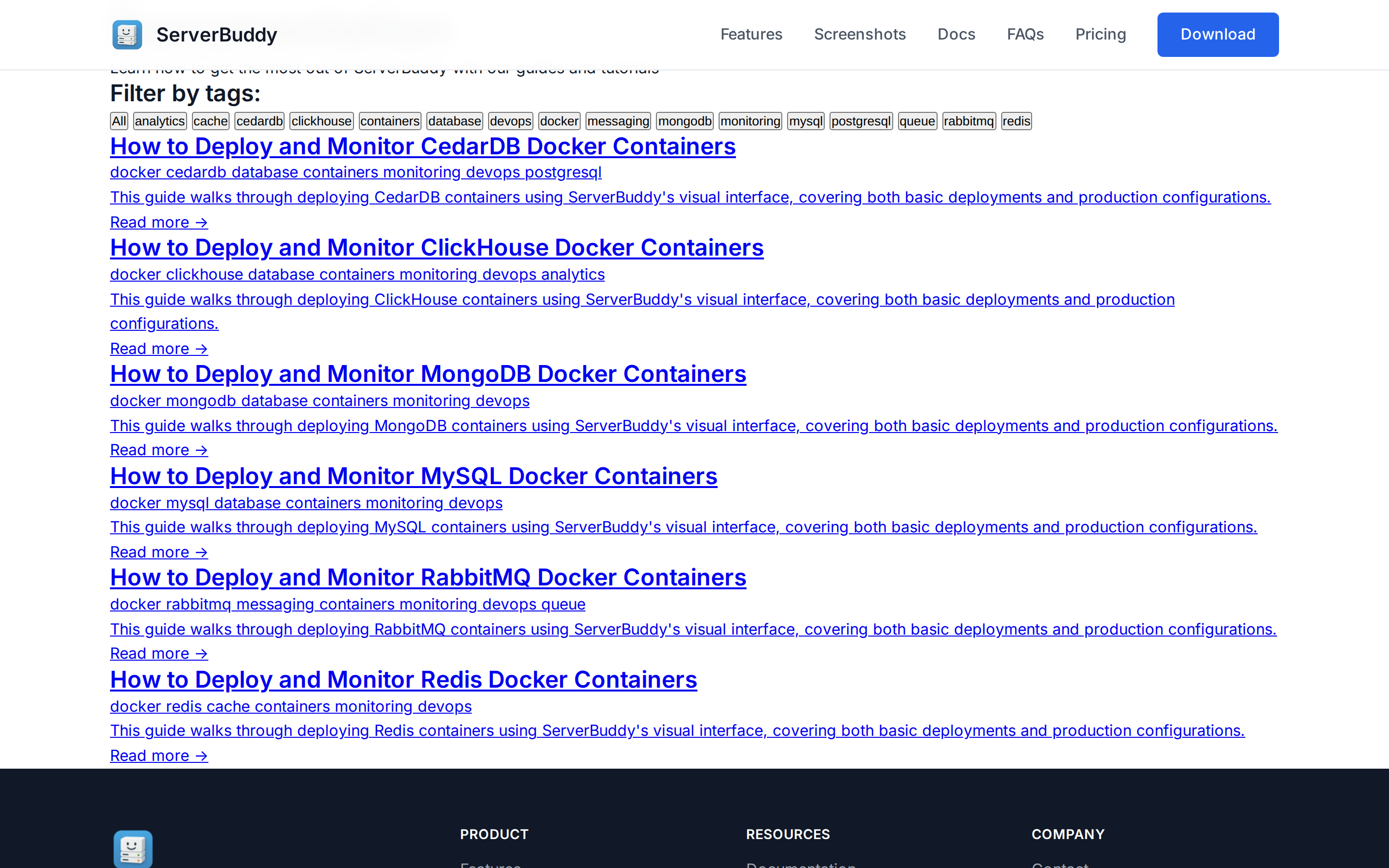Open the Screenshots nav link
Viewport: 1389px width, 868px height.
tap(860, 34)
